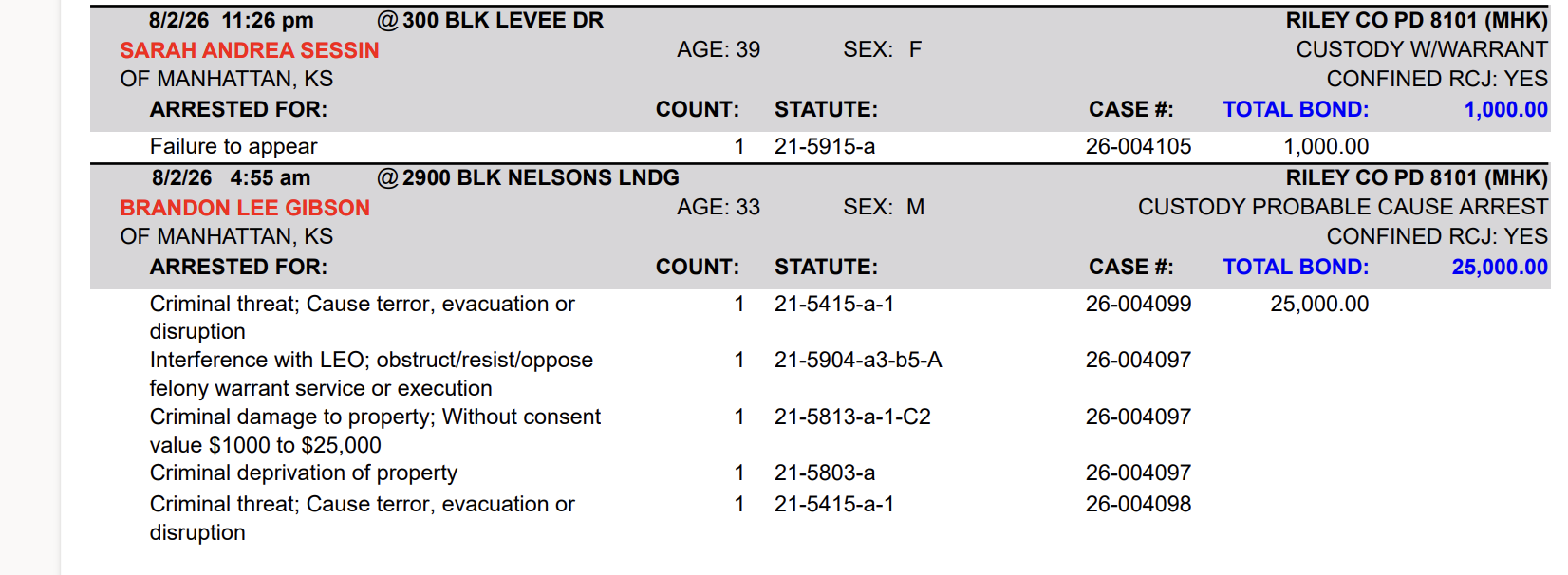Screen dimensions: 1568x575
Task: Click the CUSTODY W/WARRANT text
Action: click(x=1422, y=49)
